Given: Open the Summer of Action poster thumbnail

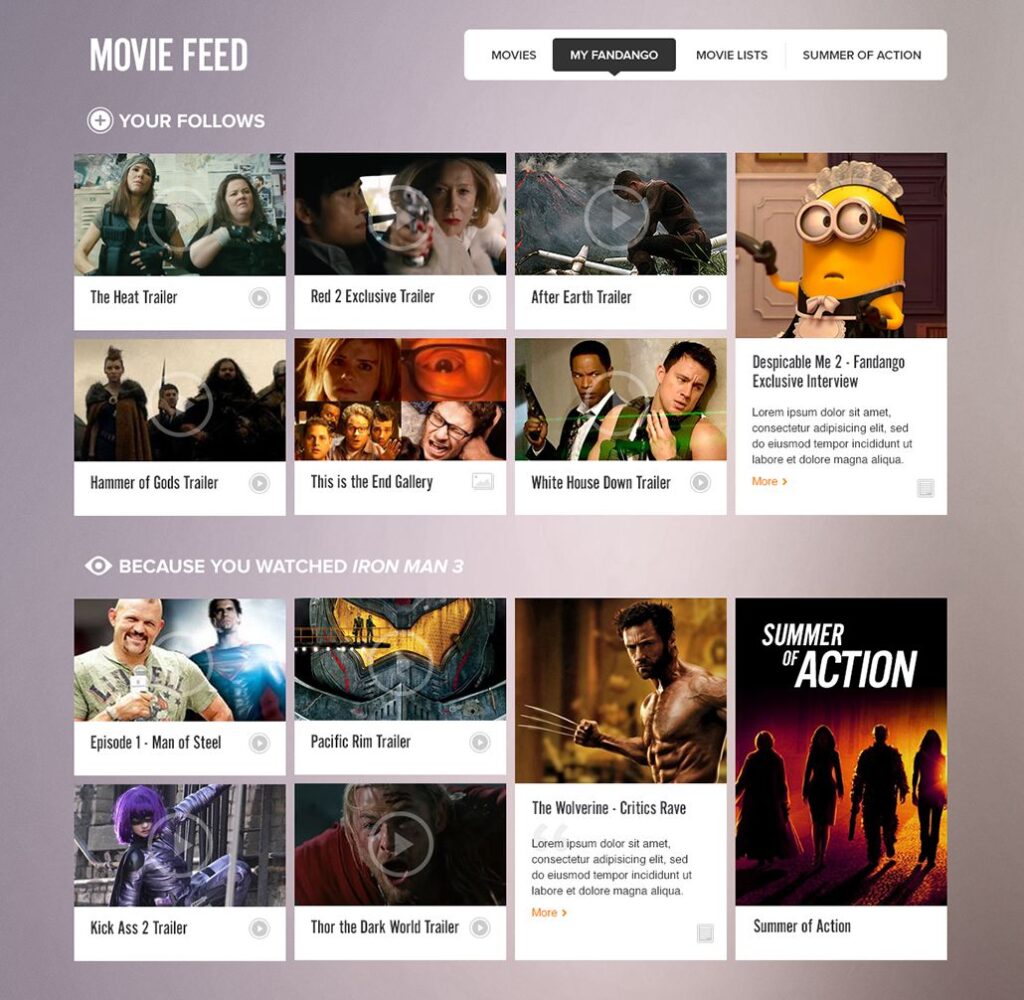Looking at the screenshot, I should [841, 752].
